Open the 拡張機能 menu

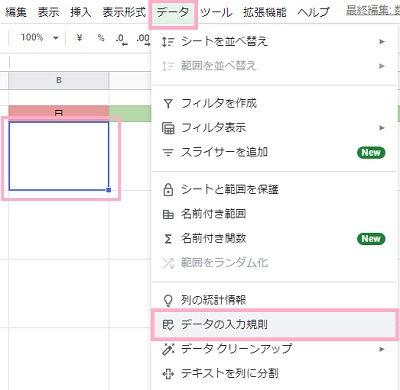point(265,13)
